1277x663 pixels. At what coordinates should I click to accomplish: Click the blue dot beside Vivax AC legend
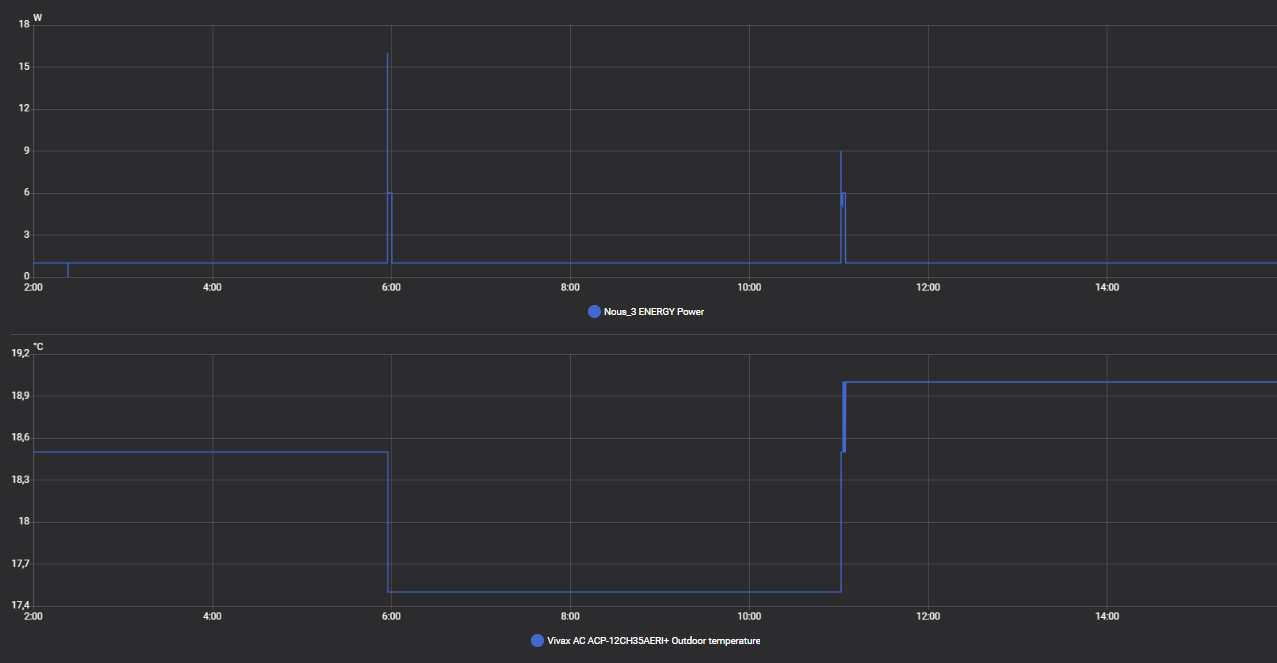click(x=538, y=641)
